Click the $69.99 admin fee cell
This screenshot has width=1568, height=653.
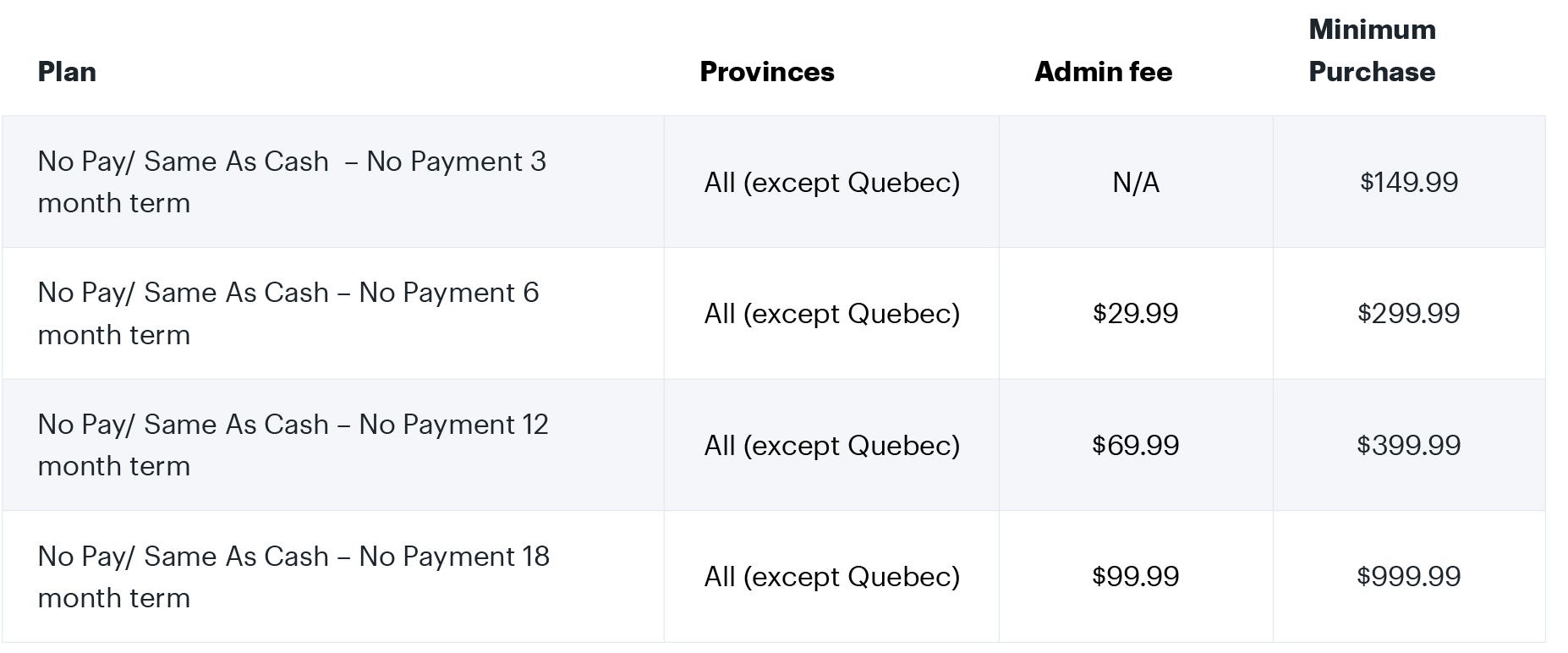point(1135,445)
